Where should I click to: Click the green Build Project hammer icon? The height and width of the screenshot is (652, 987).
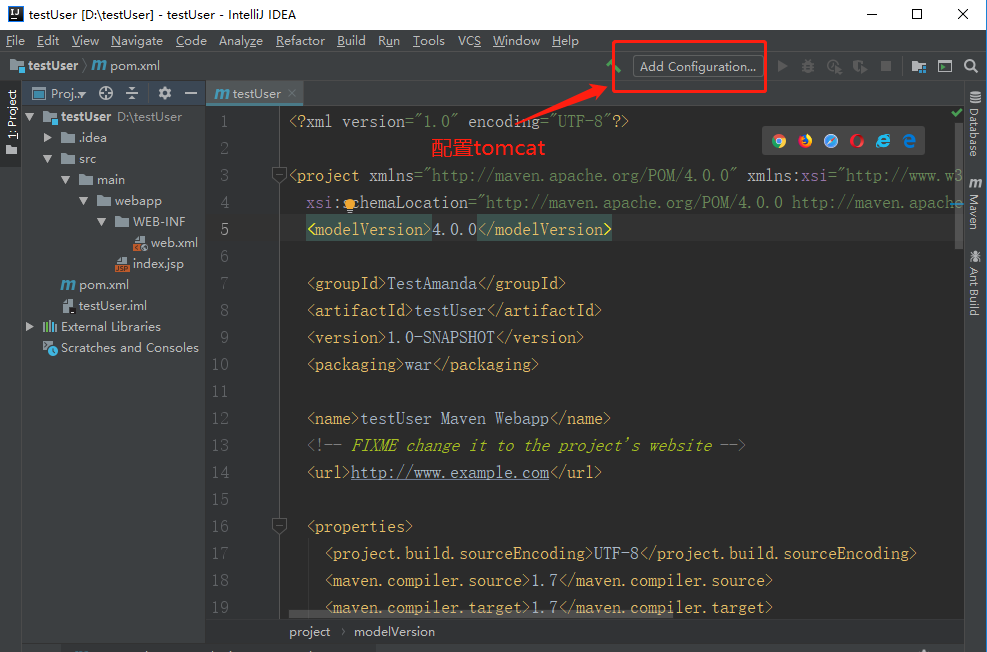pos(613,65)
